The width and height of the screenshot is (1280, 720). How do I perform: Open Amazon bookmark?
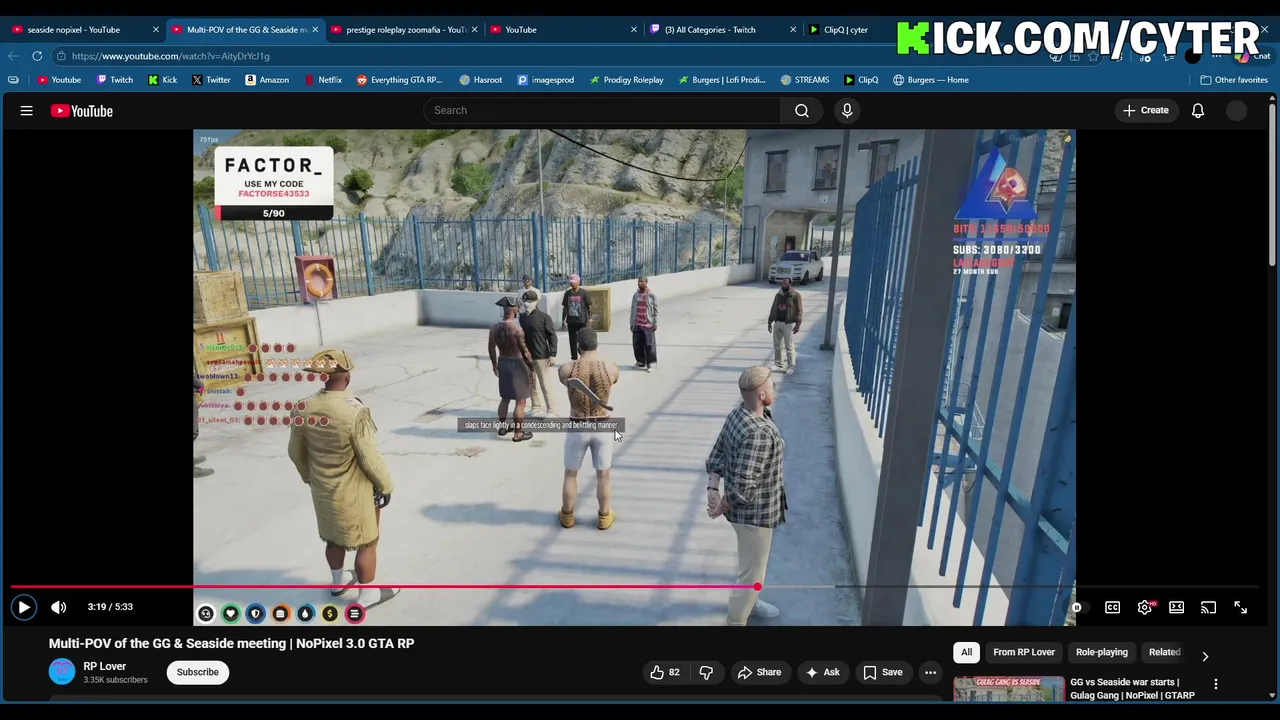click(x=267, y=80)
